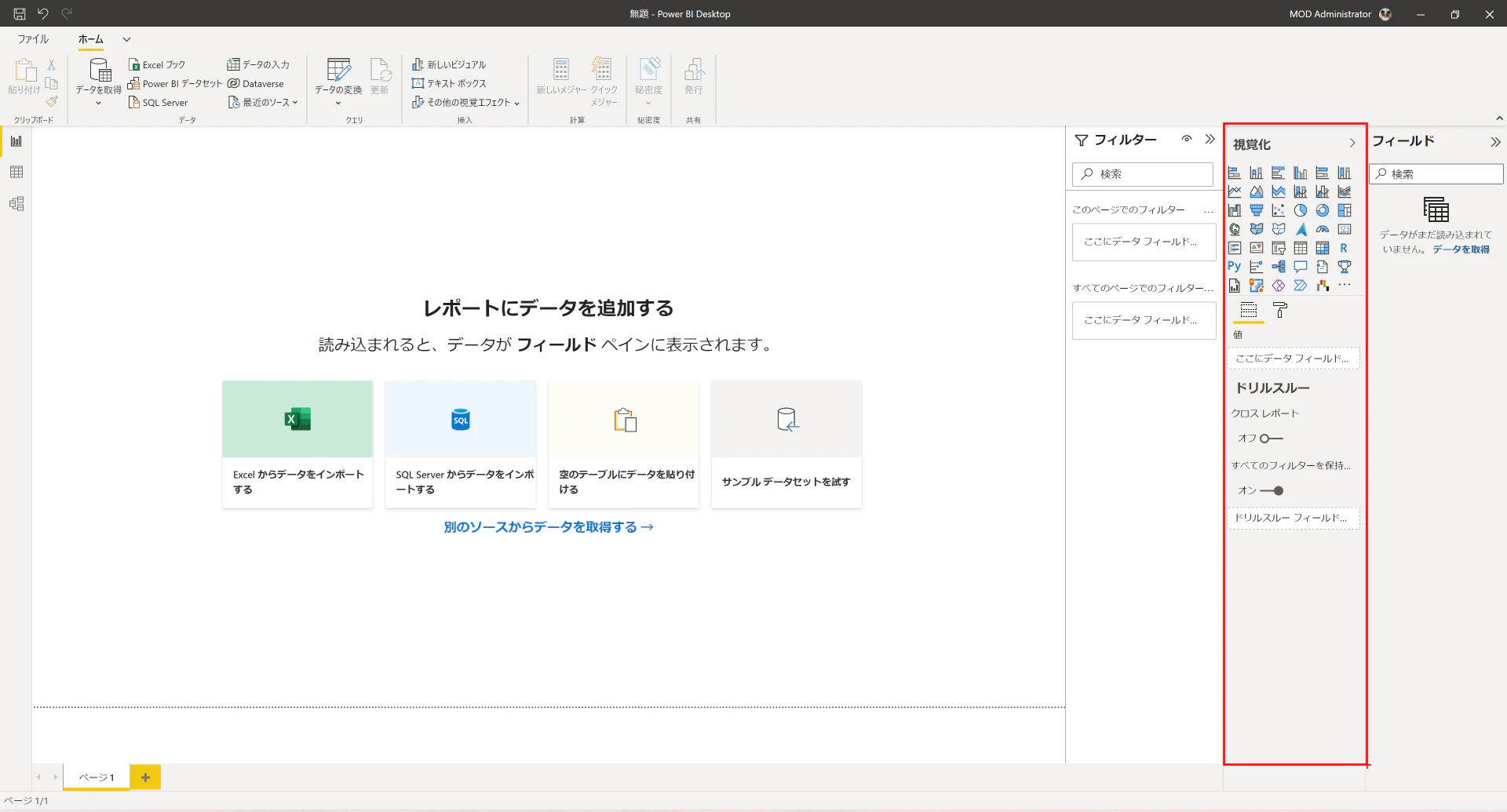Add an Azure map visual

(1301, 229)
